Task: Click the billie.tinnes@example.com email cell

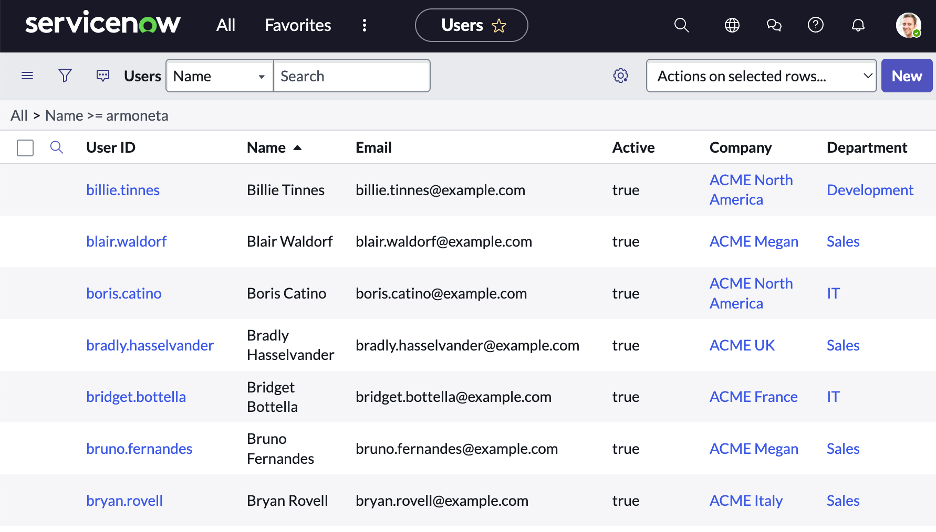Action: coord(441,190)
